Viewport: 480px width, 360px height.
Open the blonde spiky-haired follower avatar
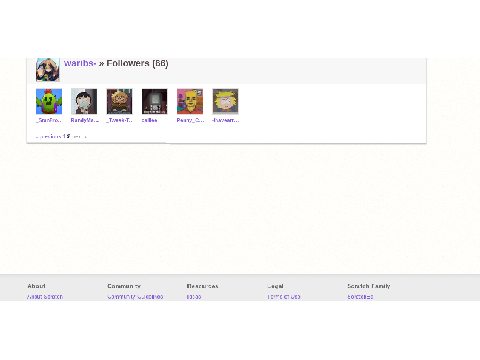(x=225, y=101)
